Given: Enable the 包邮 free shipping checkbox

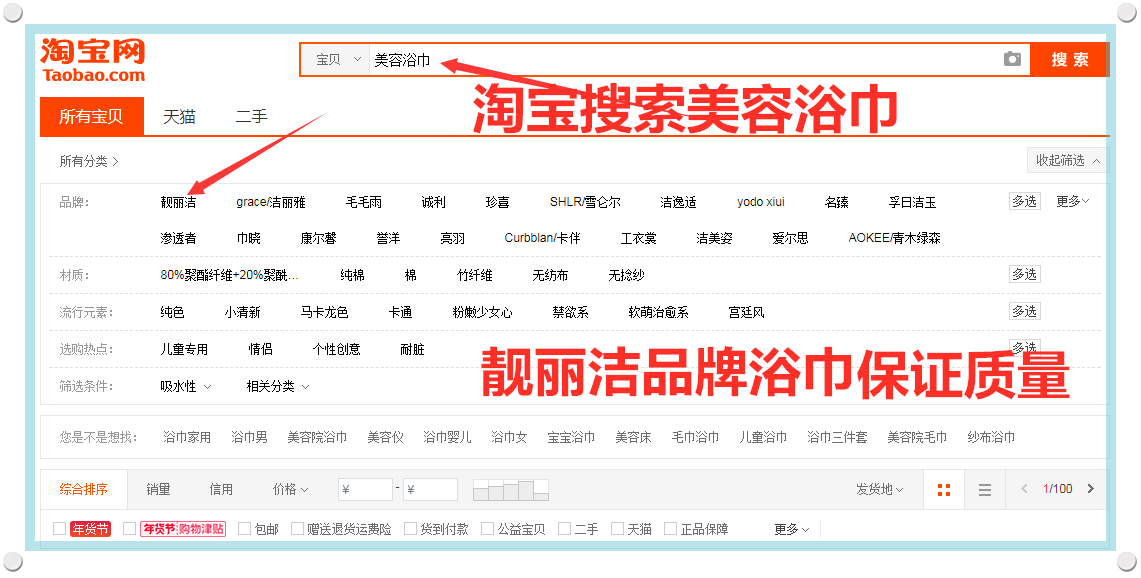Looking at the screenshot, I should click(244, 528).
